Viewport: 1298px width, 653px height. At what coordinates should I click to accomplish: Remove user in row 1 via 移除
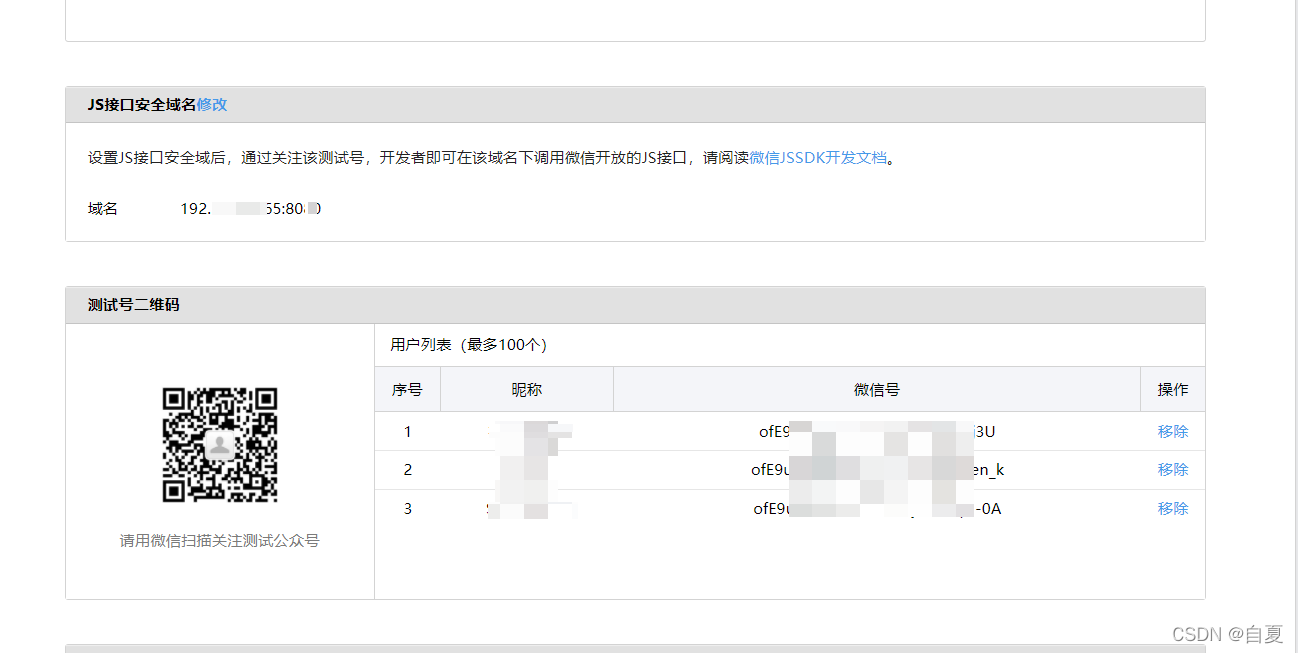coord(1173,432)
